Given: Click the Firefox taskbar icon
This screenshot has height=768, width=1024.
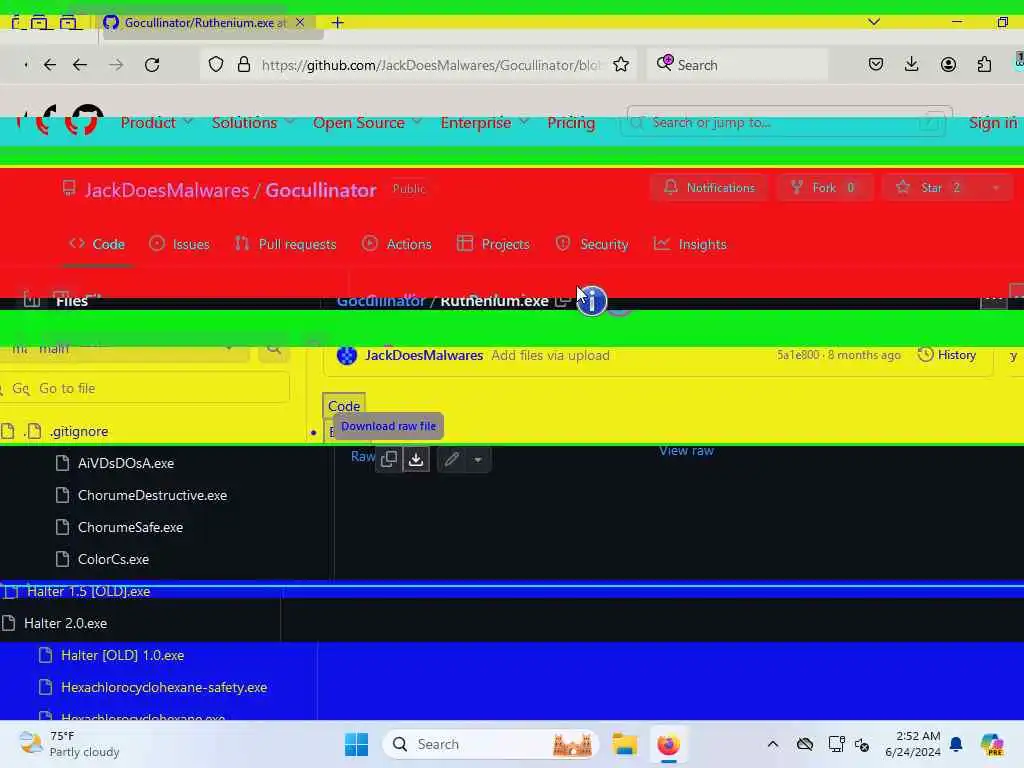Looking at the screenshot, I should [x=668, y=744].
